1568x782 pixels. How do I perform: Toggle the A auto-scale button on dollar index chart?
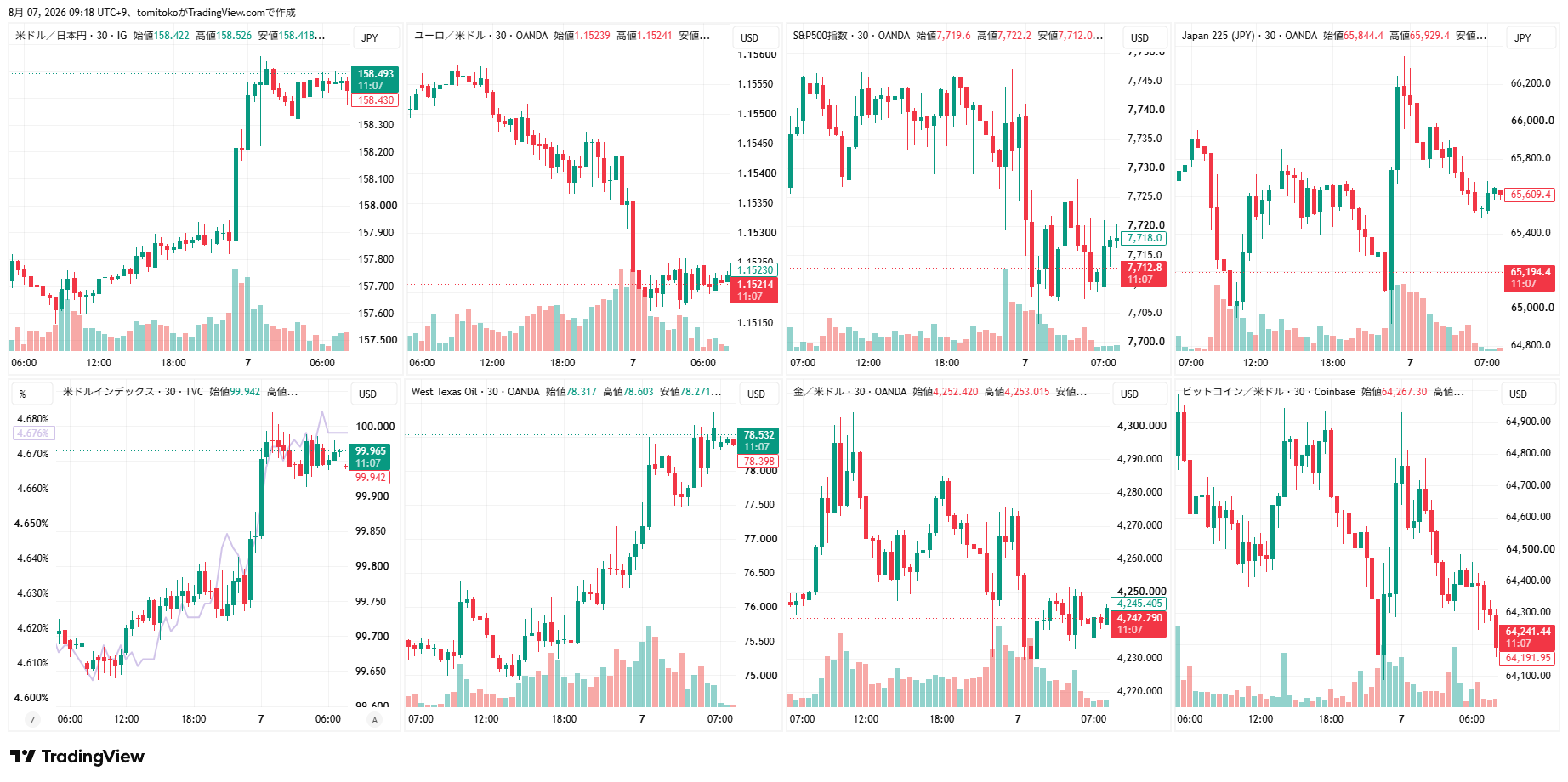point(374,720)
